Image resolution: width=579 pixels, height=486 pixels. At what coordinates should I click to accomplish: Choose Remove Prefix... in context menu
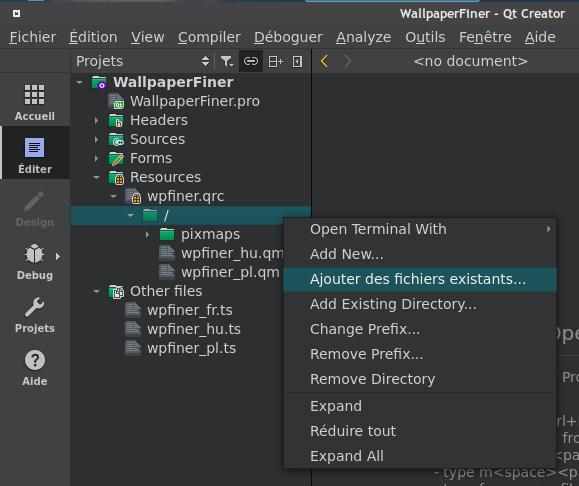420,354
